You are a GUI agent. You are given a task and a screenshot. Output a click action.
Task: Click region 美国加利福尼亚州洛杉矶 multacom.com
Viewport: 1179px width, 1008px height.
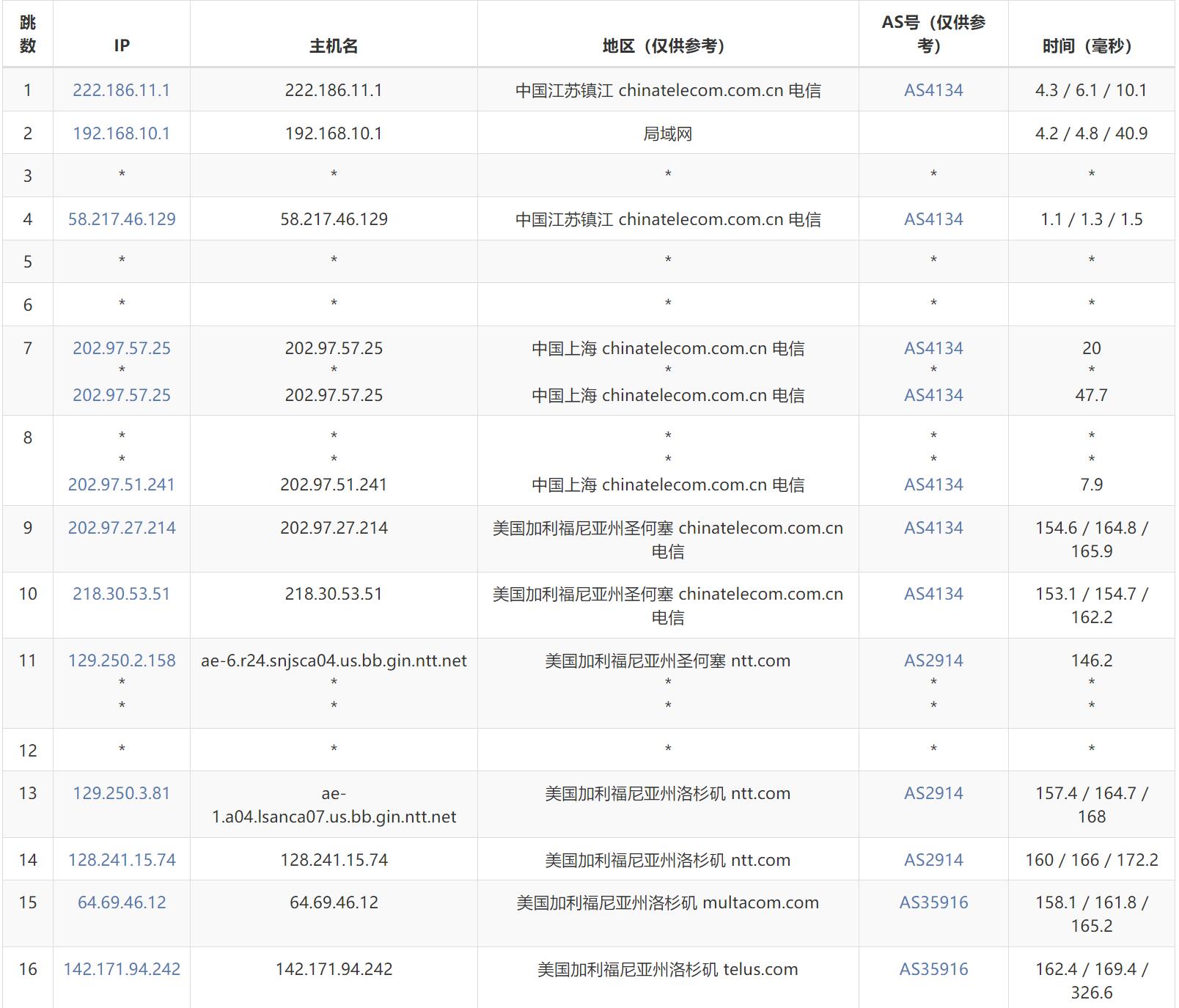point(668,902)
